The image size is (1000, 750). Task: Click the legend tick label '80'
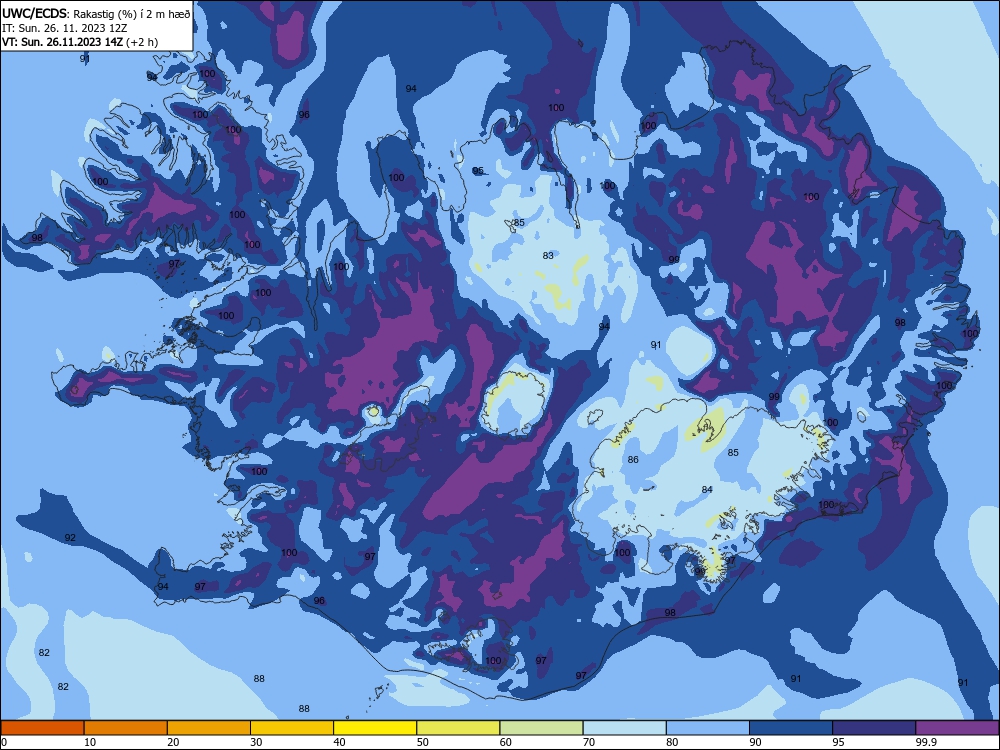point(673,742)
